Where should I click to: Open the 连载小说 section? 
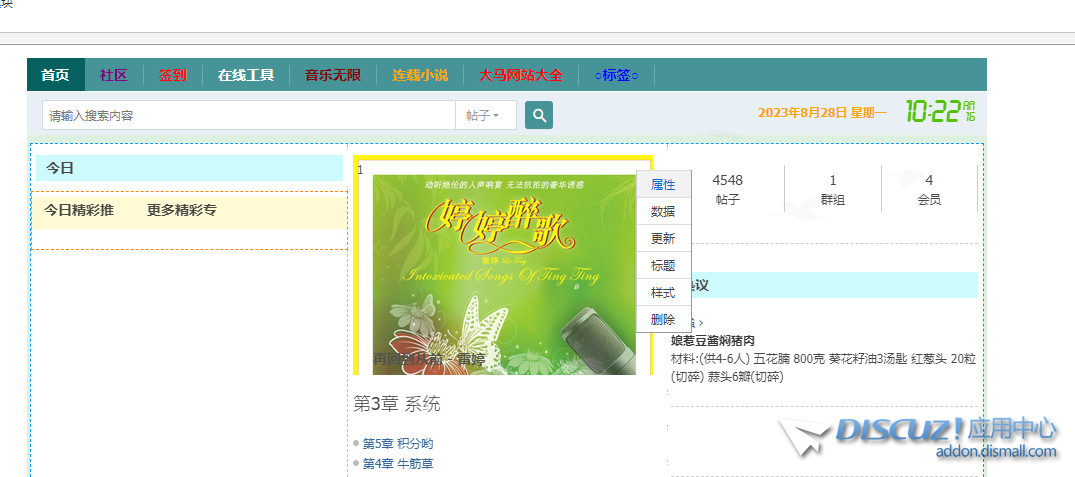[420, 75]
